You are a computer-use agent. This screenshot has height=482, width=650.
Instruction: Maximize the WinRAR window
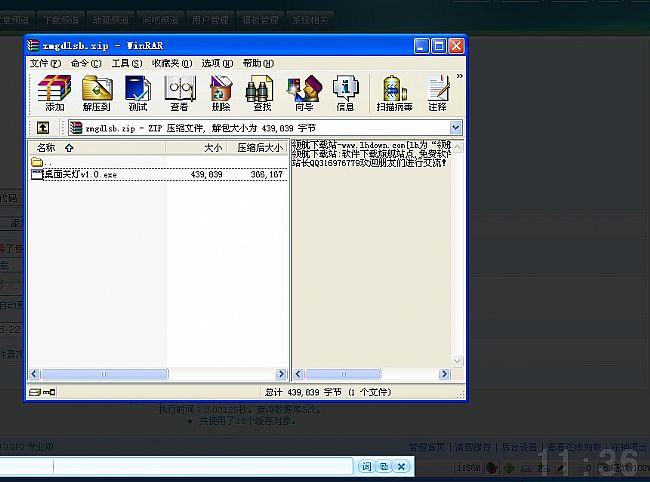439,46
